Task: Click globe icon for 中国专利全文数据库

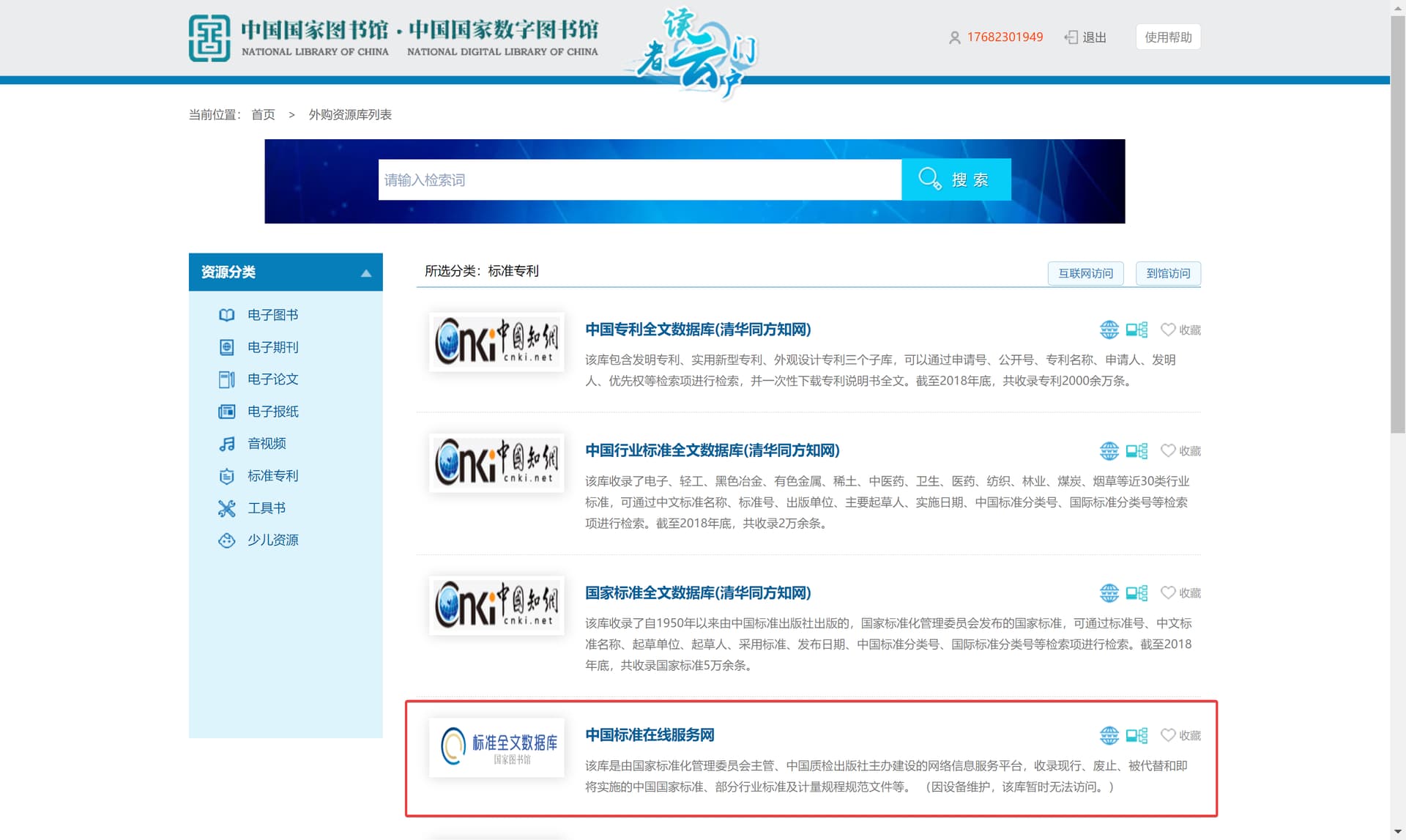Action: click(x=1109, y=330)
